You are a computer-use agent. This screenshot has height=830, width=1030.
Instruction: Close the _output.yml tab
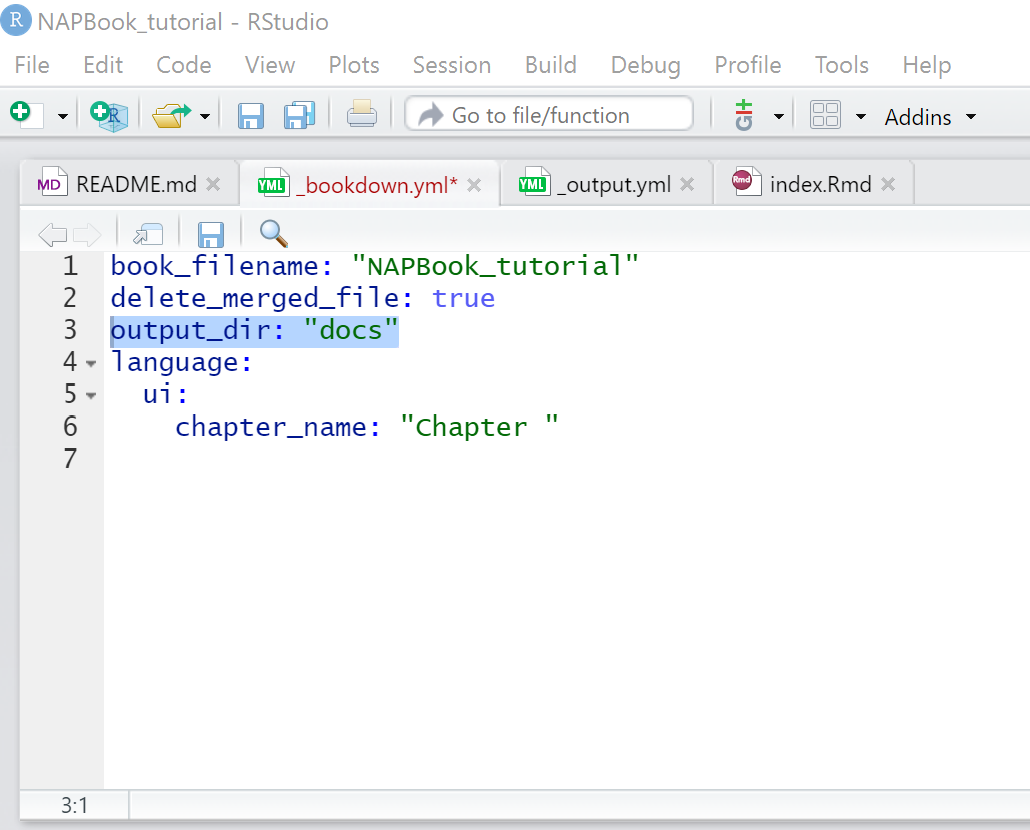tap(686, 183)
